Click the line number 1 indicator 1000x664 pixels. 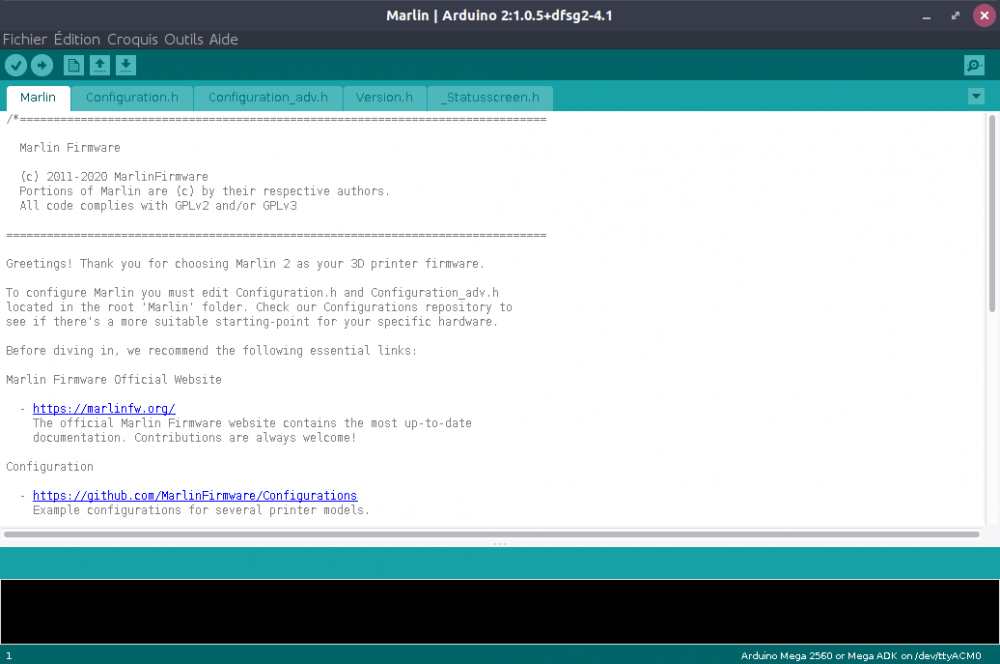[x=9, y=656]
